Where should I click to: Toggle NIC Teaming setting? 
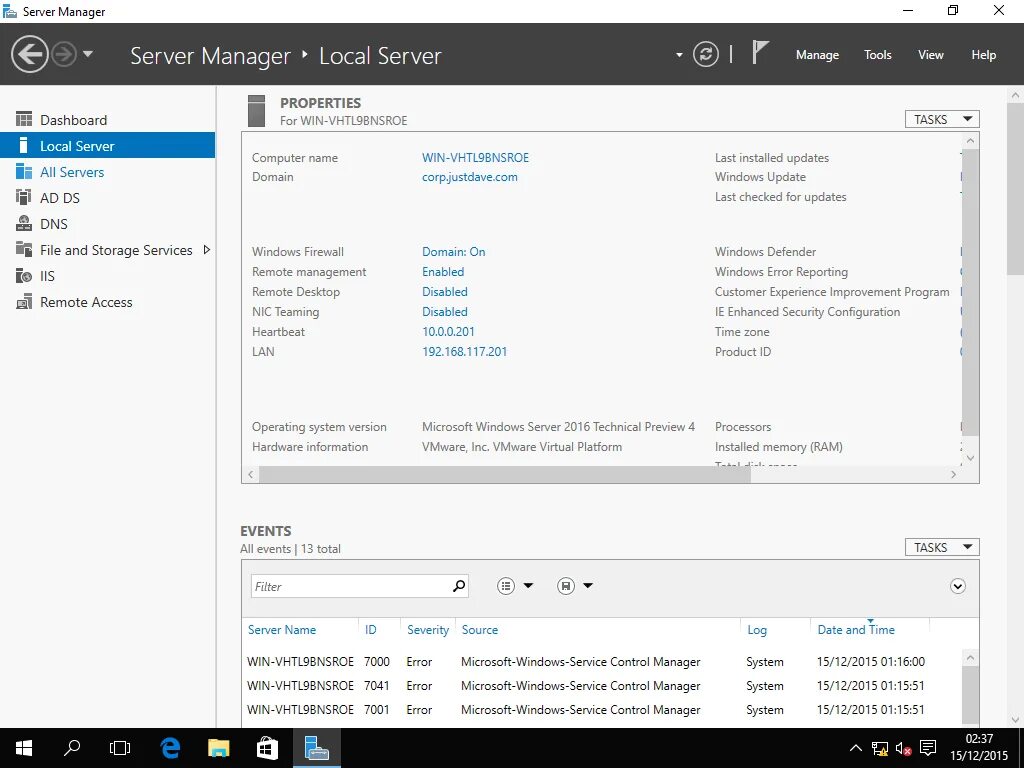point(444,311)
